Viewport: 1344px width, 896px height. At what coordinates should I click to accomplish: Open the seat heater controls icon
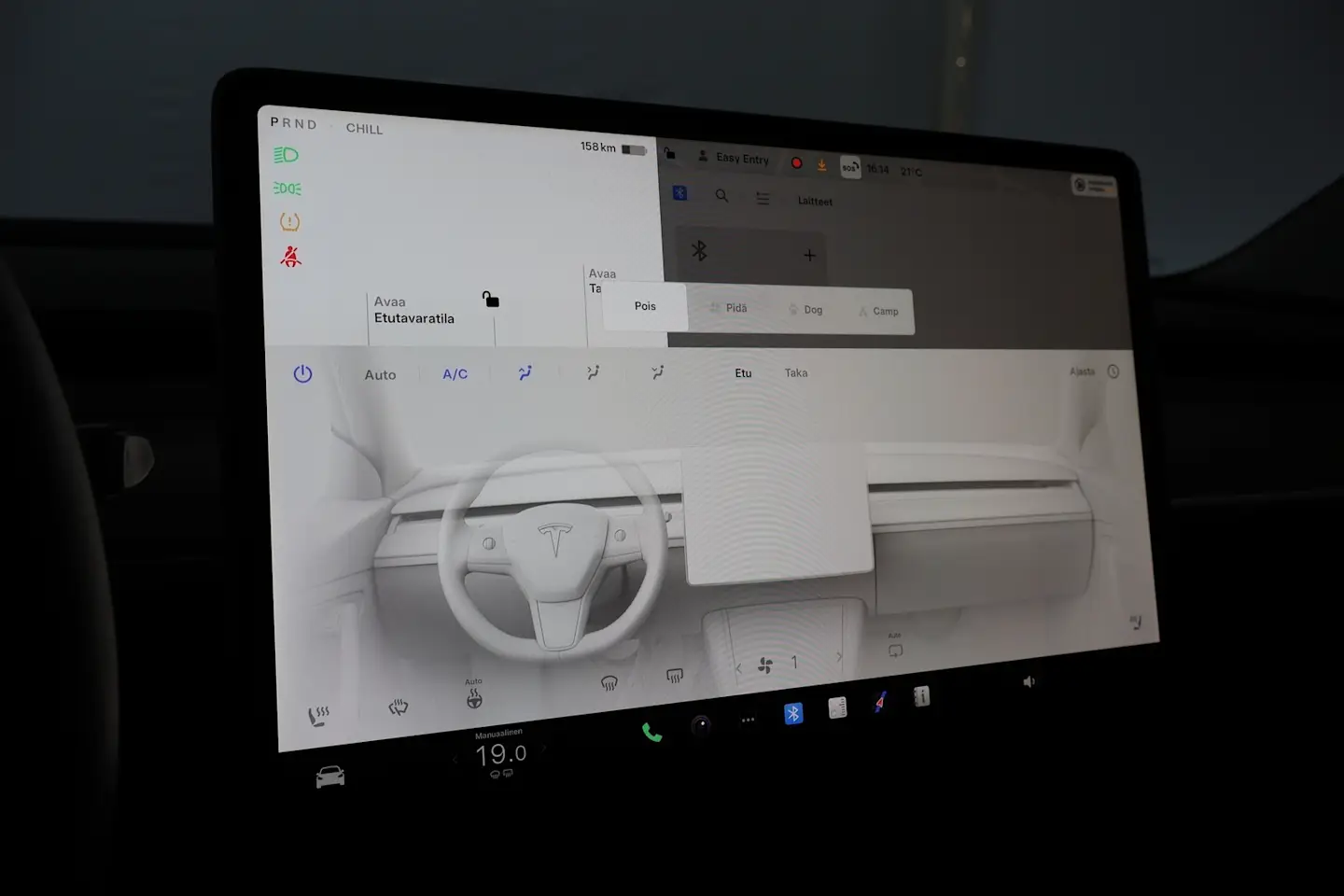click(319, 717)
